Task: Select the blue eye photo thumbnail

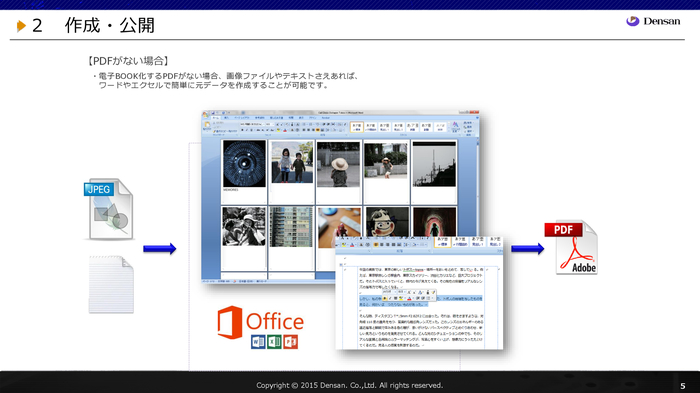Action: pos(244,163)
